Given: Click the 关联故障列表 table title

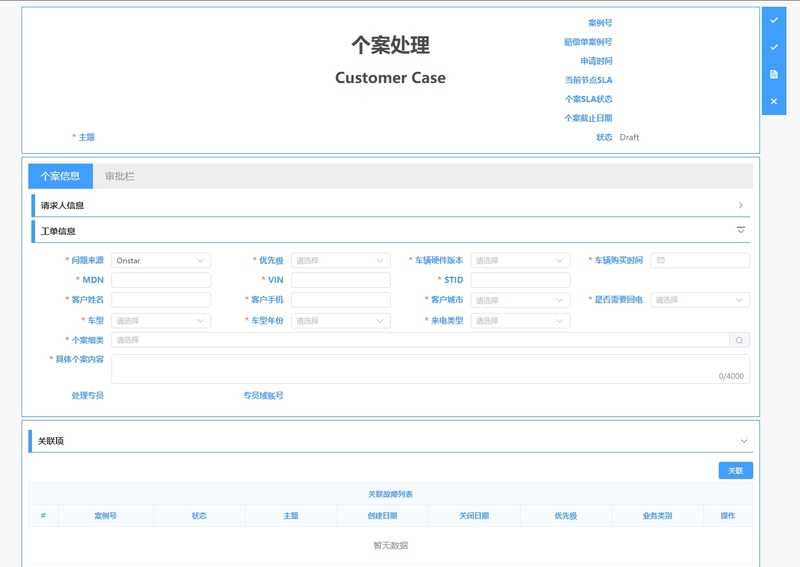Looking at the screenshot, I should coord(390,494).
